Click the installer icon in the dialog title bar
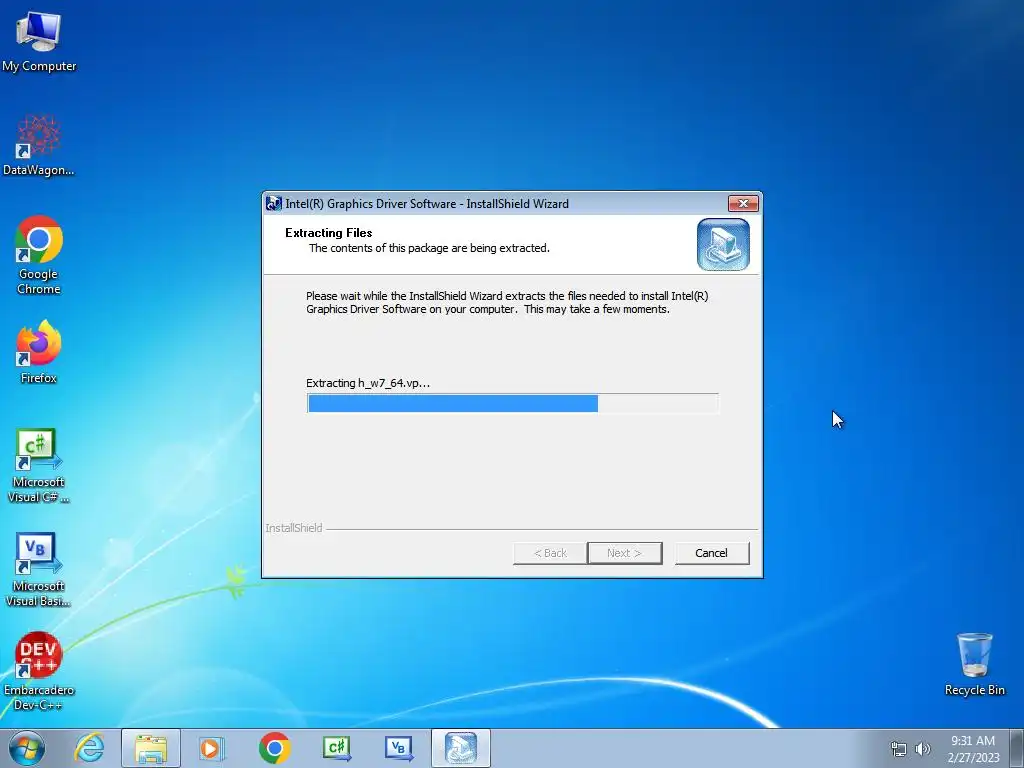 coord(274,204)
